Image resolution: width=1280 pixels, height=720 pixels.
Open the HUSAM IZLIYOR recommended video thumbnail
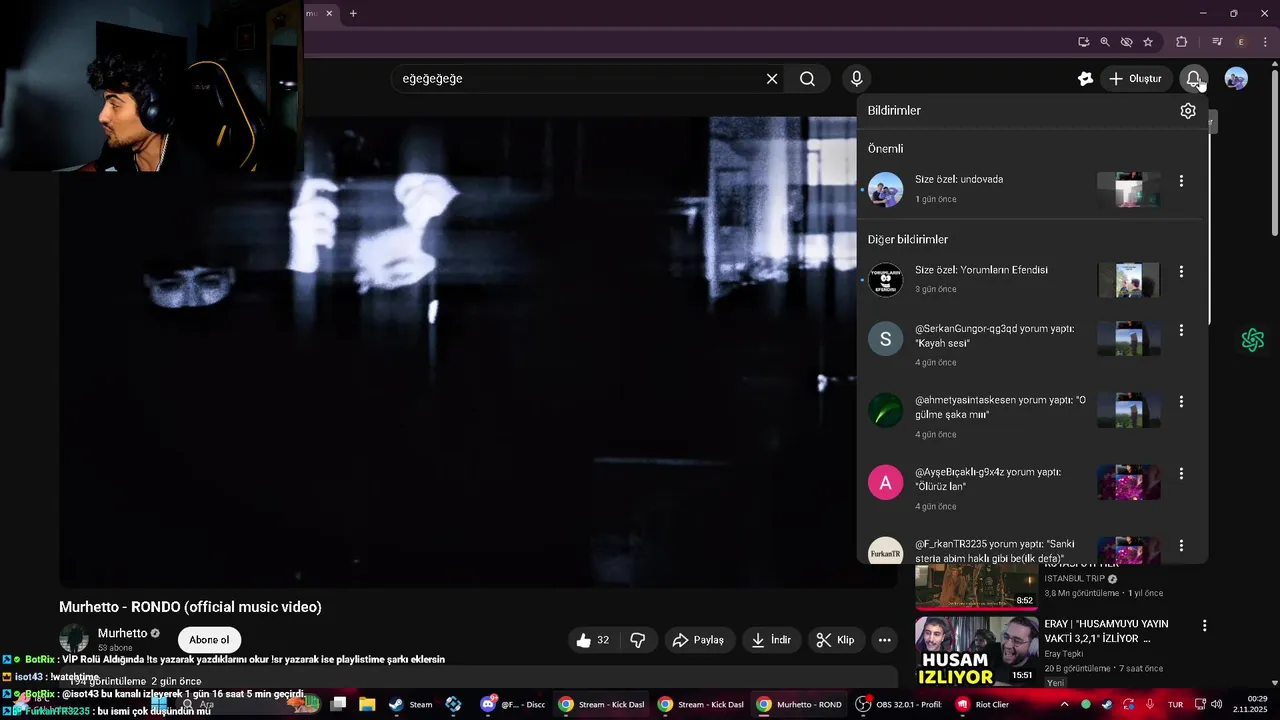[x=977, y=651]
